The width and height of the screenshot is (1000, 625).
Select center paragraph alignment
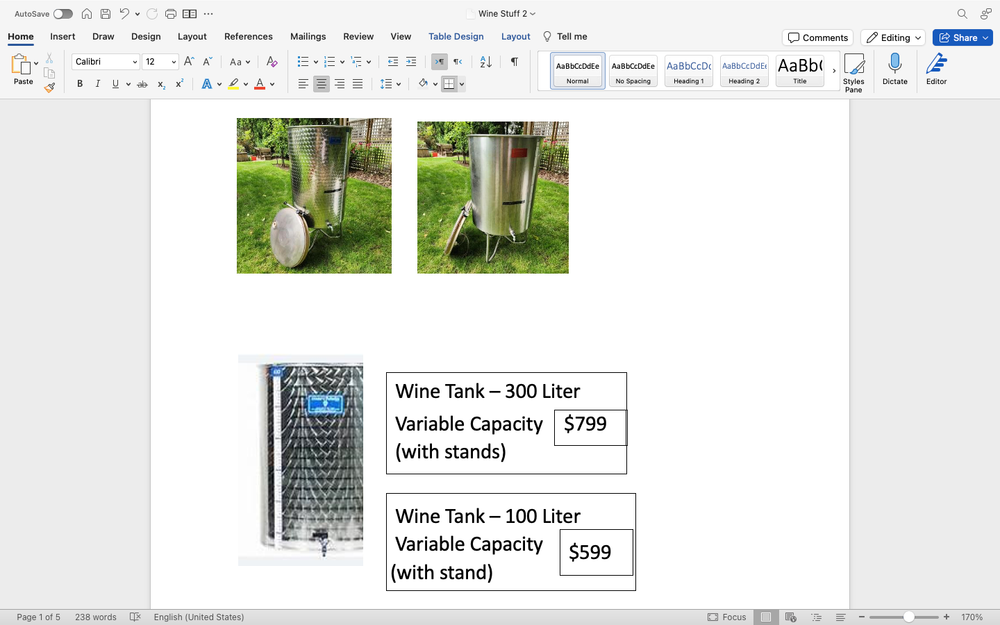pos(320,84)
